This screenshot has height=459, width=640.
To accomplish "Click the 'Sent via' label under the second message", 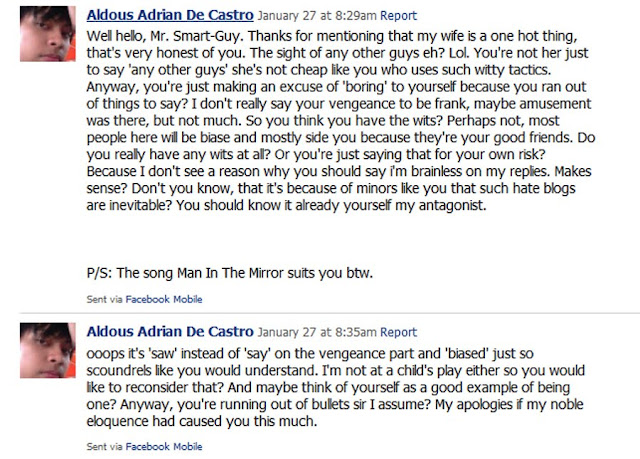I will click(x=104, y=446).
